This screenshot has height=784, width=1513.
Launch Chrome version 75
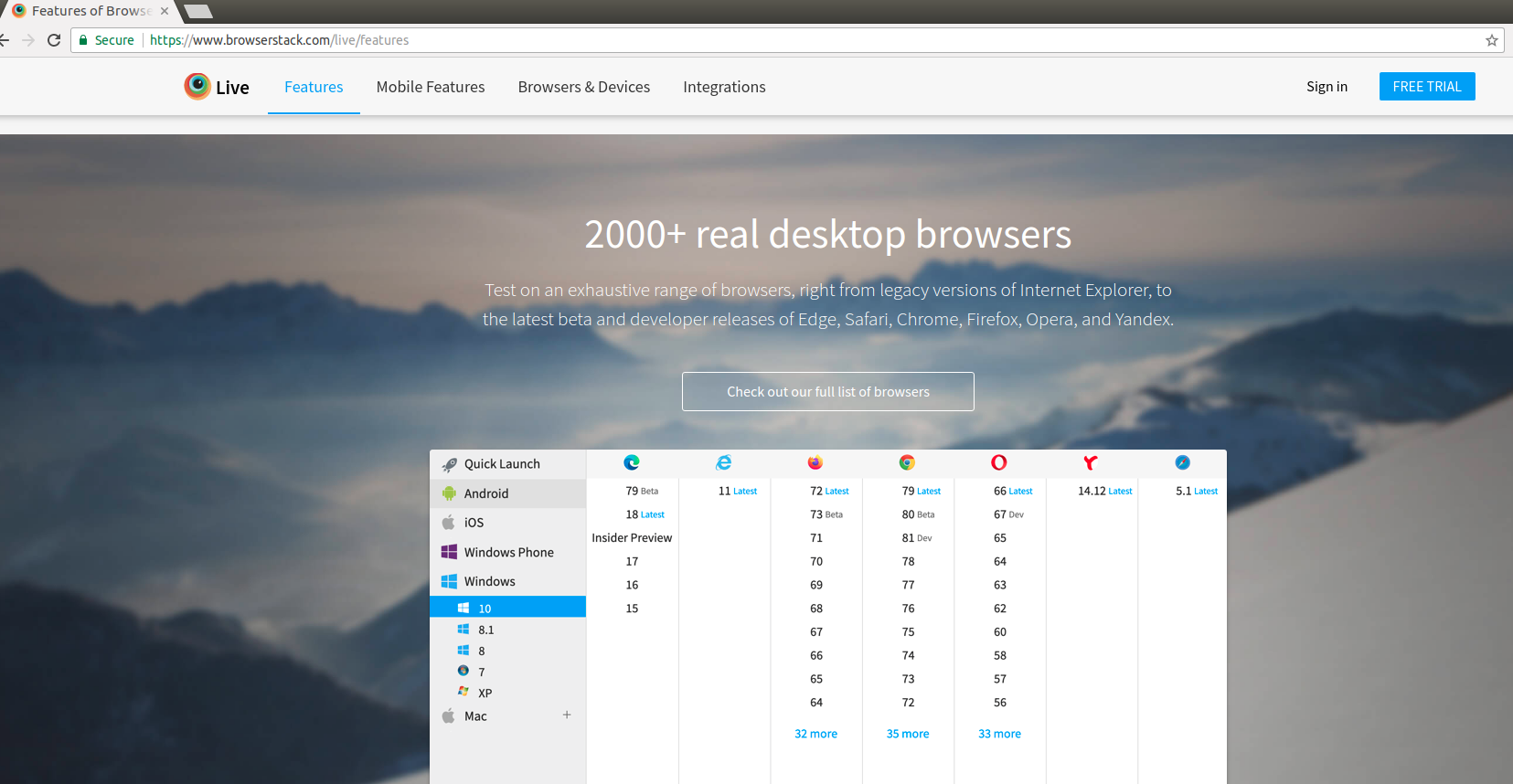click(908, 632)
